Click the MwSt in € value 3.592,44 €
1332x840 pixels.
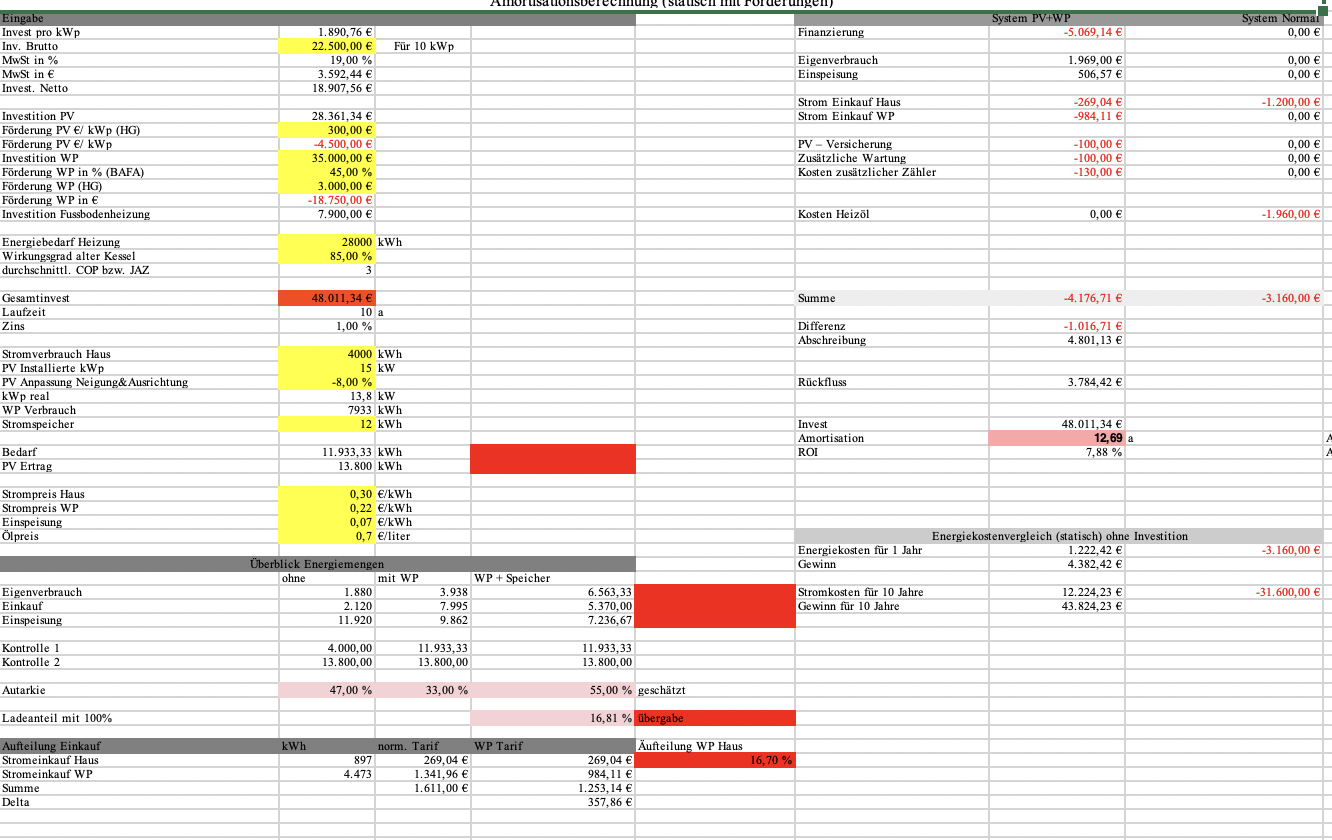point(345,74)
